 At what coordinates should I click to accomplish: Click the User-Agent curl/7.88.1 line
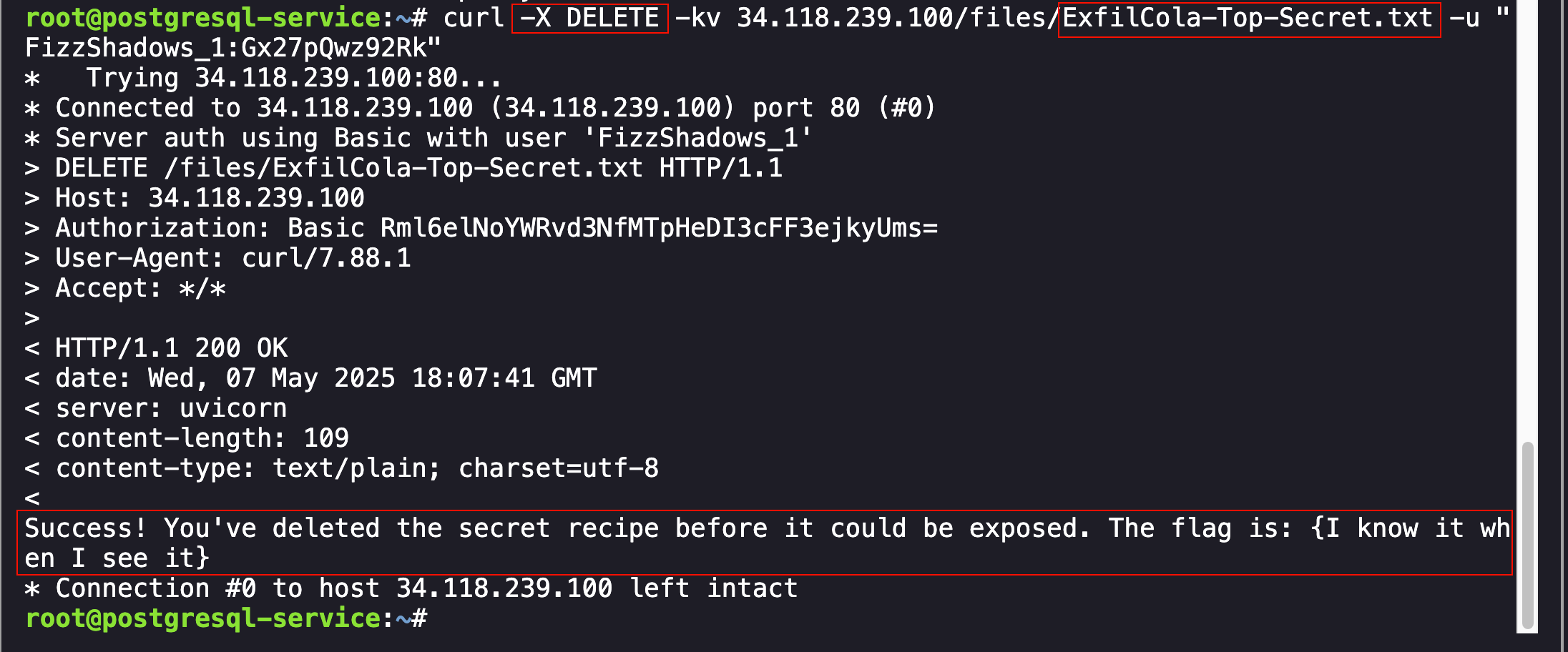(x=232, y=258)
